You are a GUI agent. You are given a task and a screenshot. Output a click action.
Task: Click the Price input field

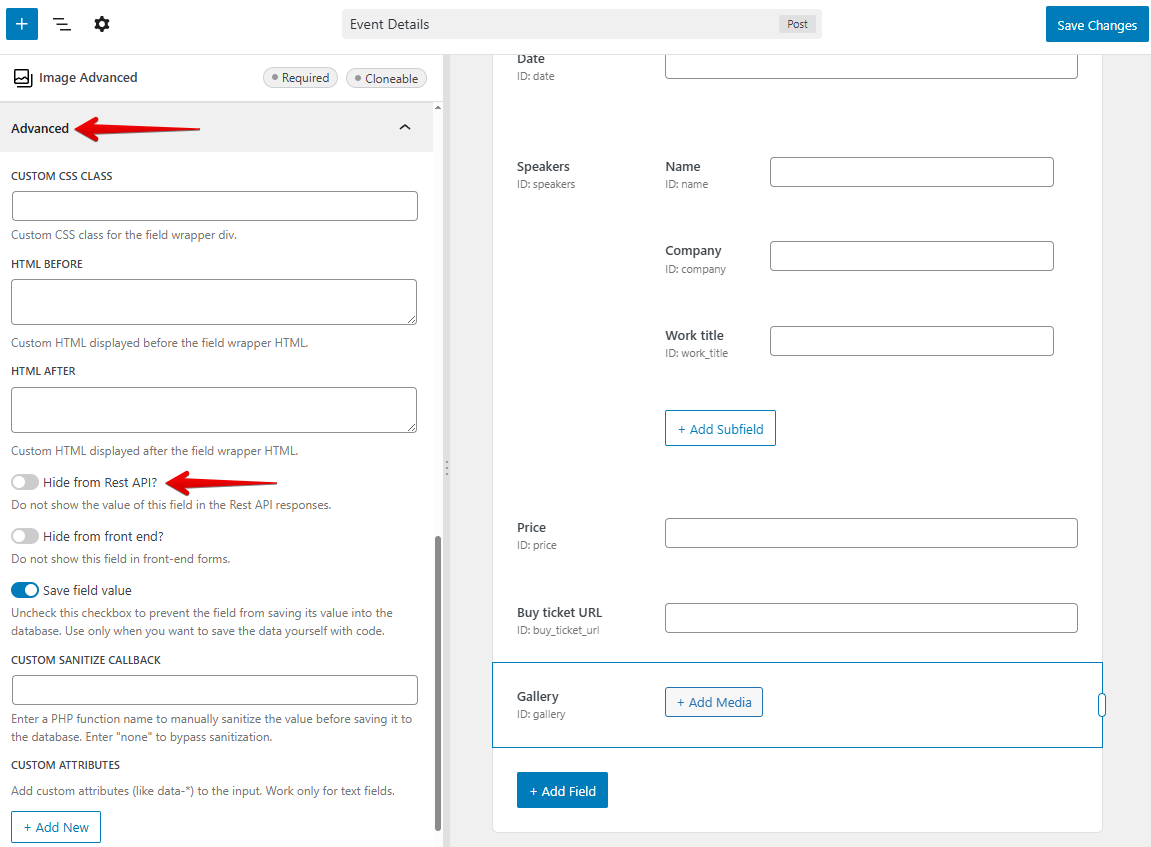pyautogui.click(x=870, y=532)
